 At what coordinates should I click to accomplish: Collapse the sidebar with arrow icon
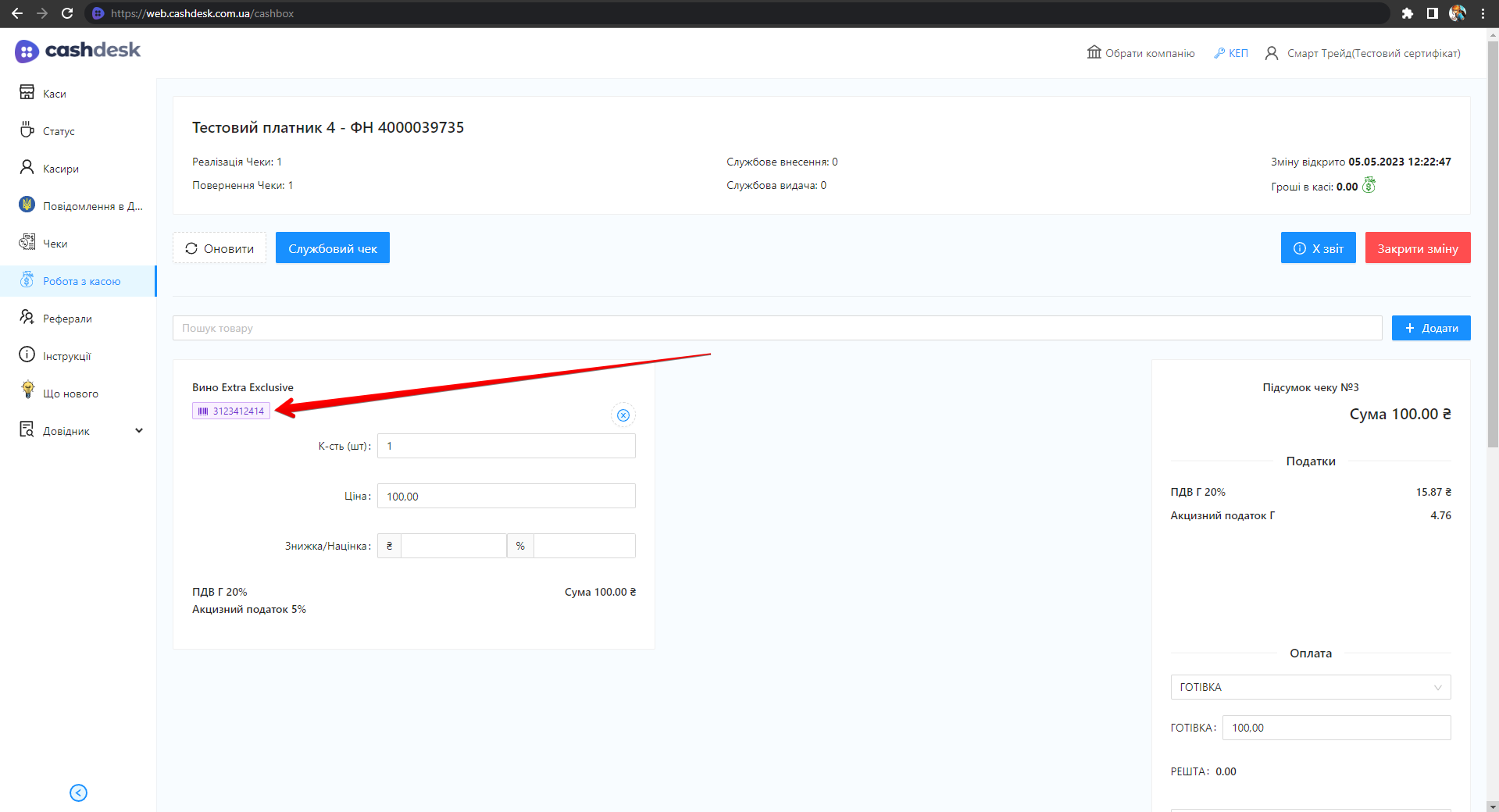(x=78, y=792)
